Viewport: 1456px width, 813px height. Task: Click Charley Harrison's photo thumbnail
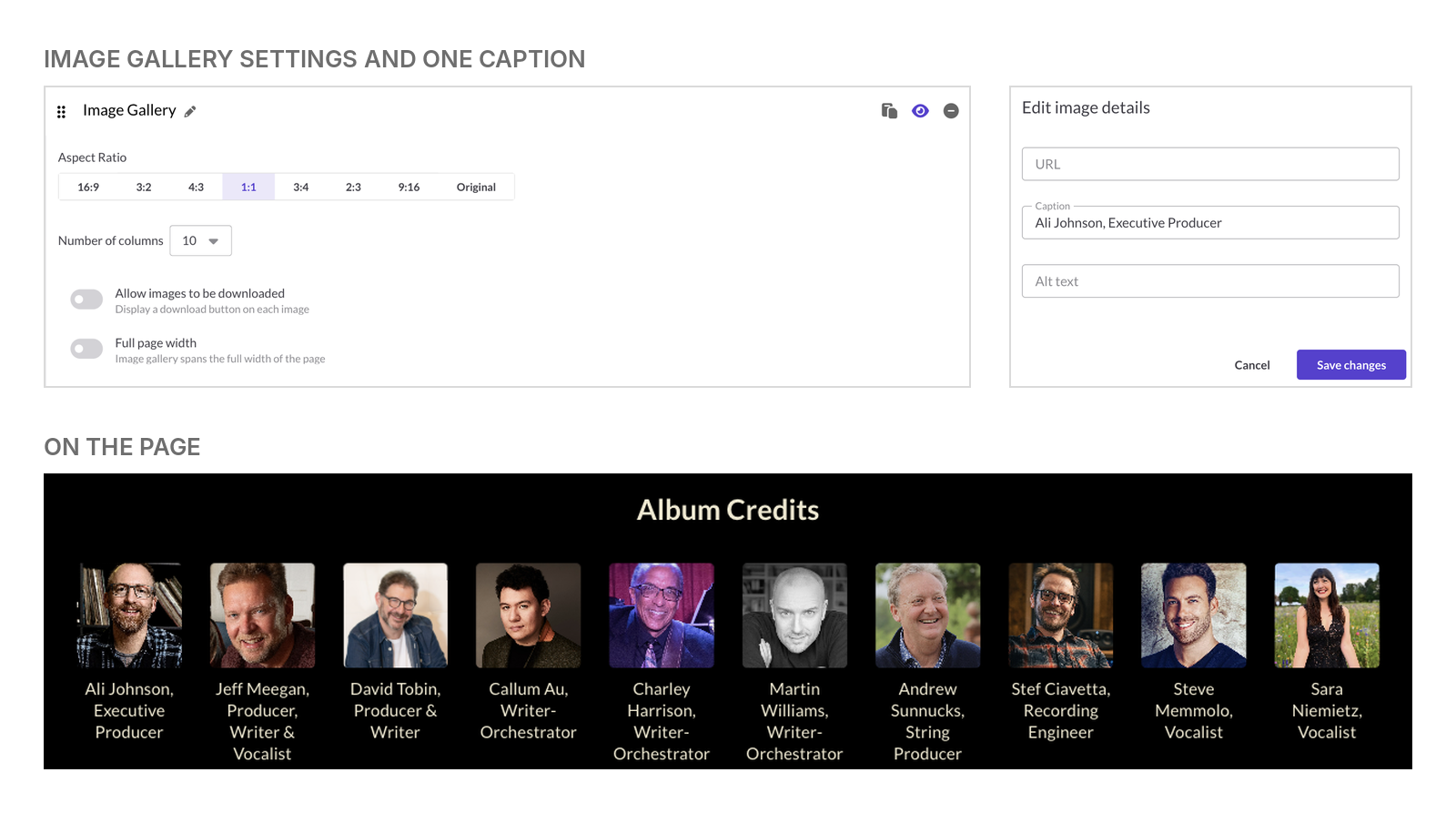pyautogui.click(x=662, y=615)
